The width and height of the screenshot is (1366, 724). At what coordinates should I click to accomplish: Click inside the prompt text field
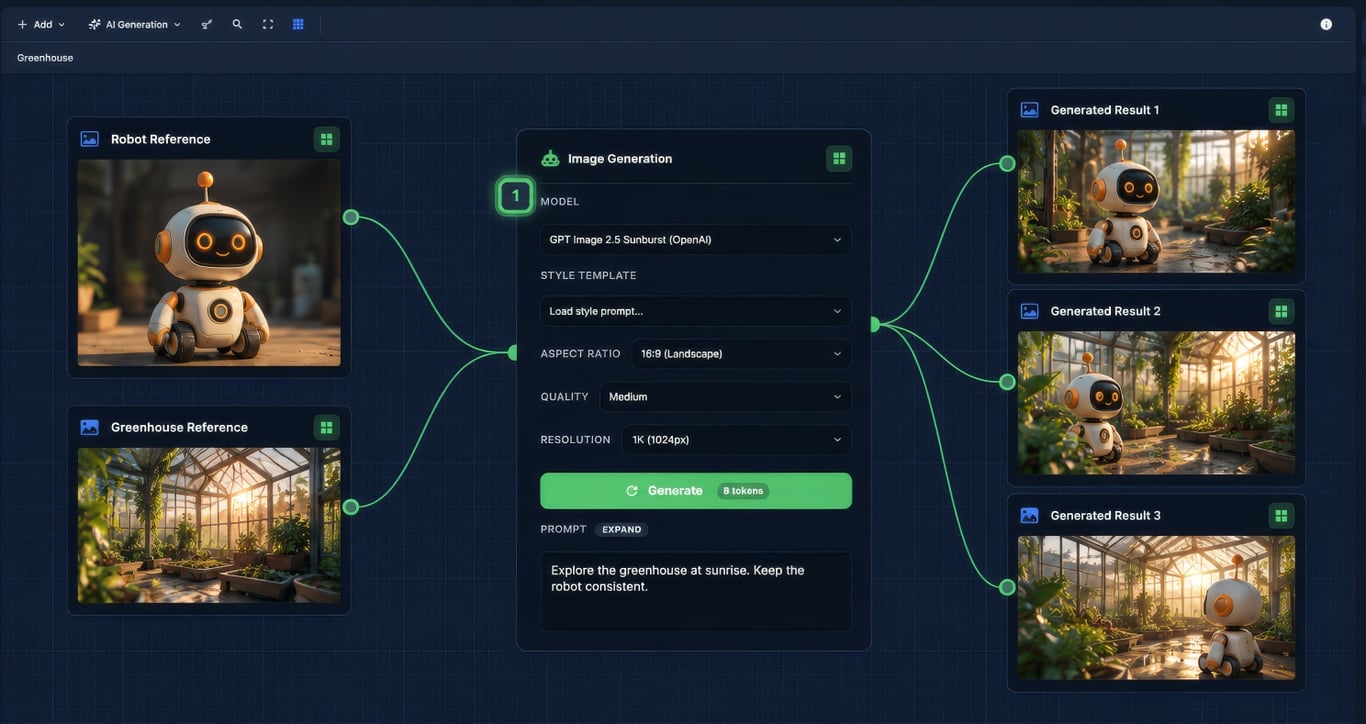point(696,591)
